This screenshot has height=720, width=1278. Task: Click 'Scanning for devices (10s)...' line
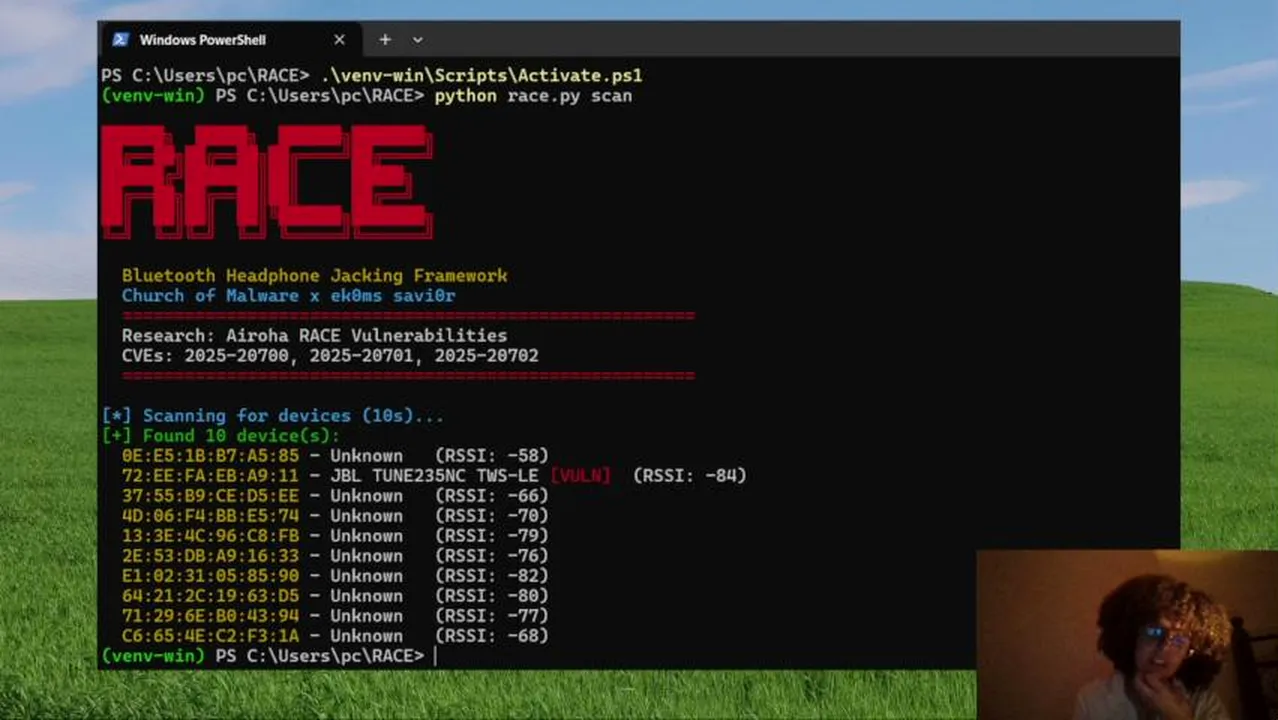tap(272, 416)
